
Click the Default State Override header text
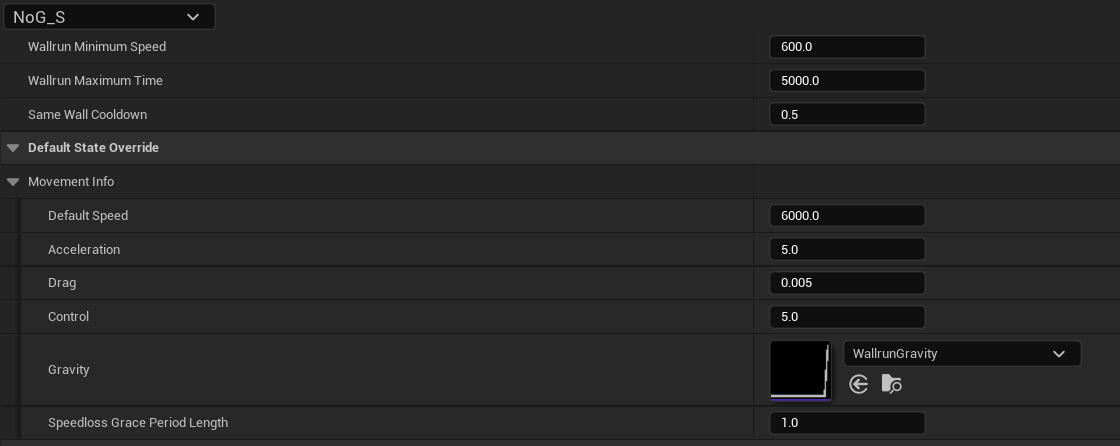tap(93, 148)
